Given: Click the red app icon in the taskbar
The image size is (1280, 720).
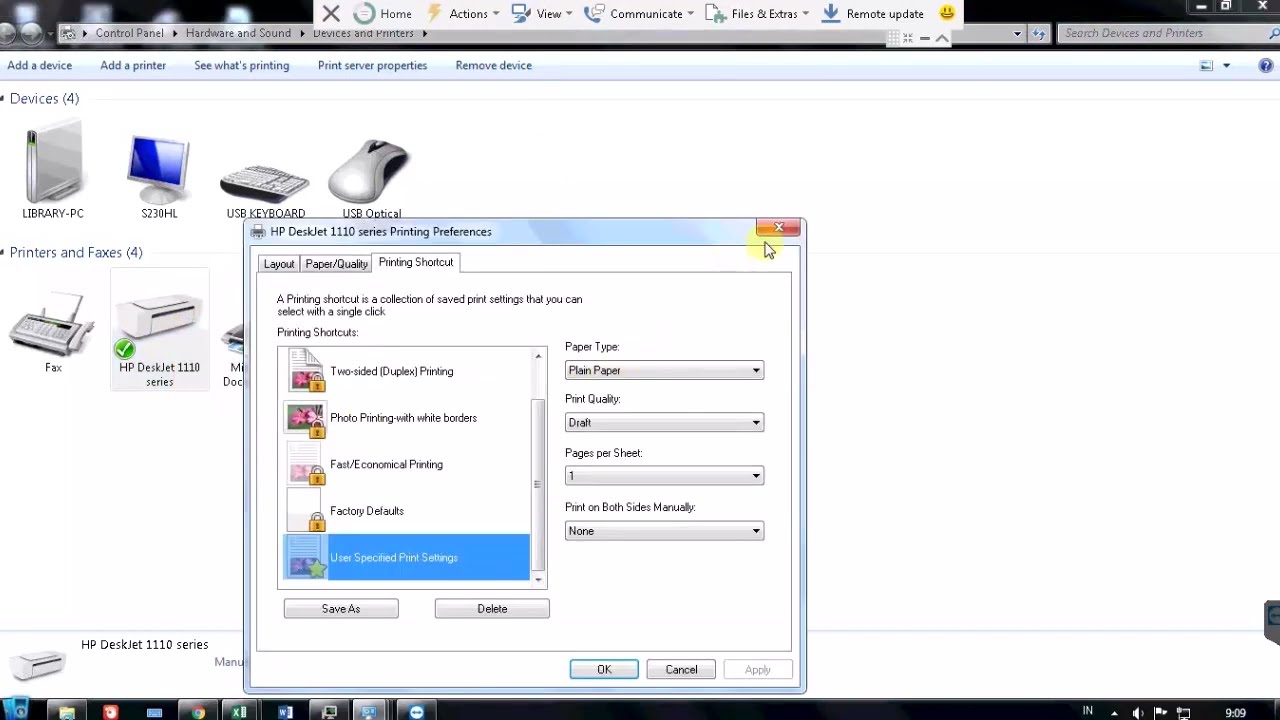Looking at the screenshot, I should pyautogui.click(x=110, y=712).
